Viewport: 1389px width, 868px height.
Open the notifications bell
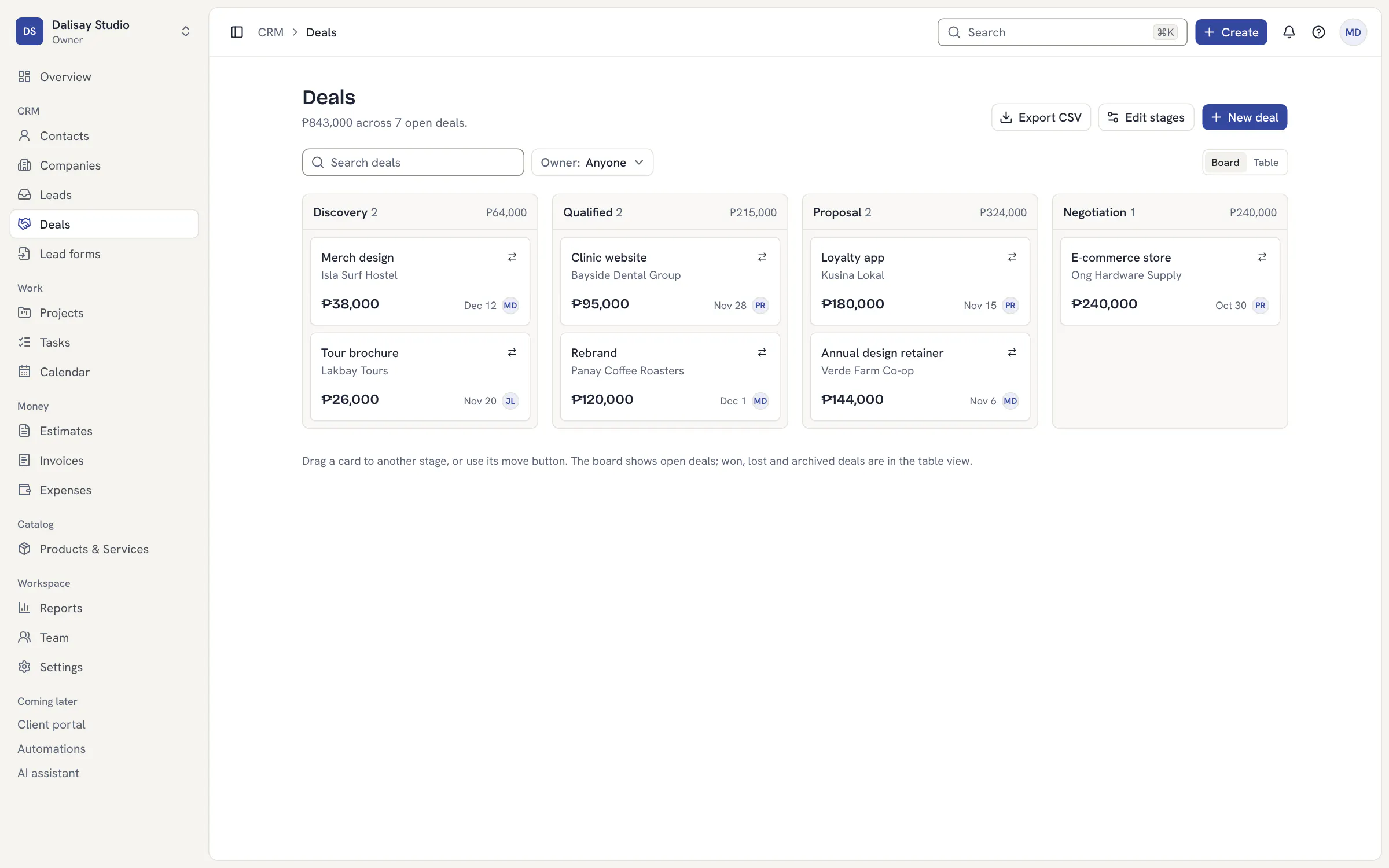click(1289, 32)
